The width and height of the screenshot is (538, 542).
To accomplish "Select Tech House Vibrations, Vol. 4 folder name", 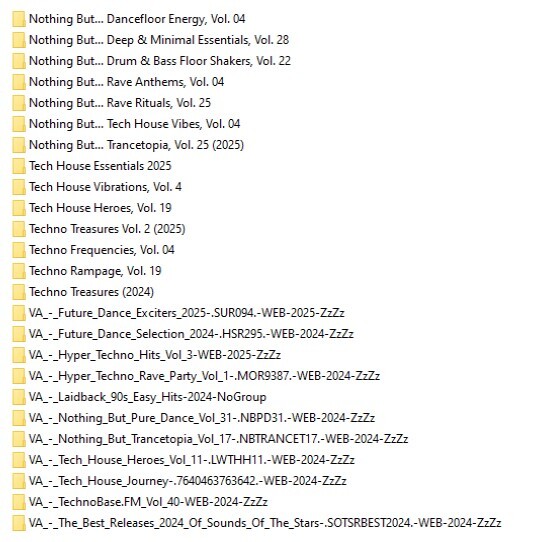I will 105,187.
